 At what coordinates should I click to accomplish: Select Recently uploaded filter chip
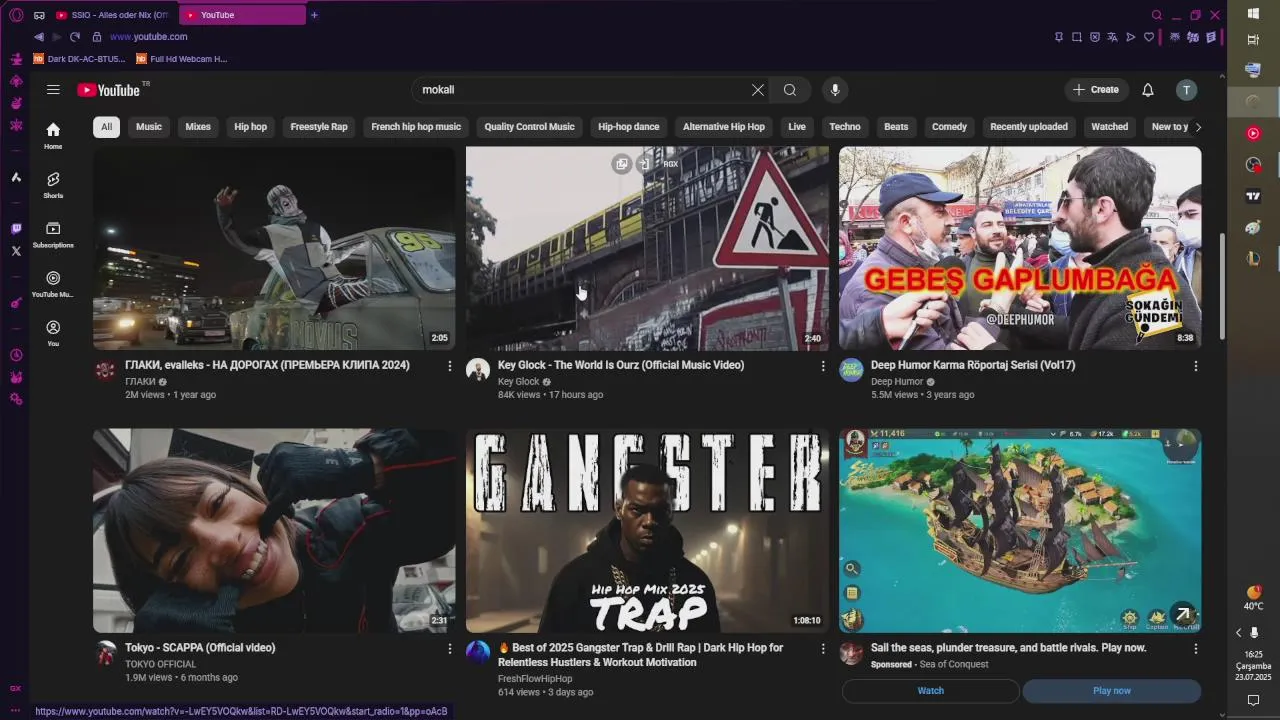1029,127
